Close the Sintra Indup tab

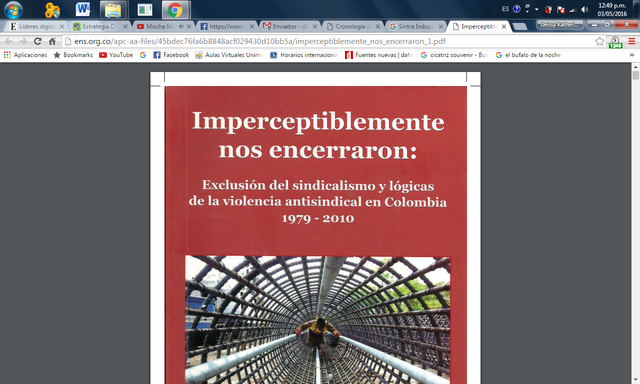[441, 26]
